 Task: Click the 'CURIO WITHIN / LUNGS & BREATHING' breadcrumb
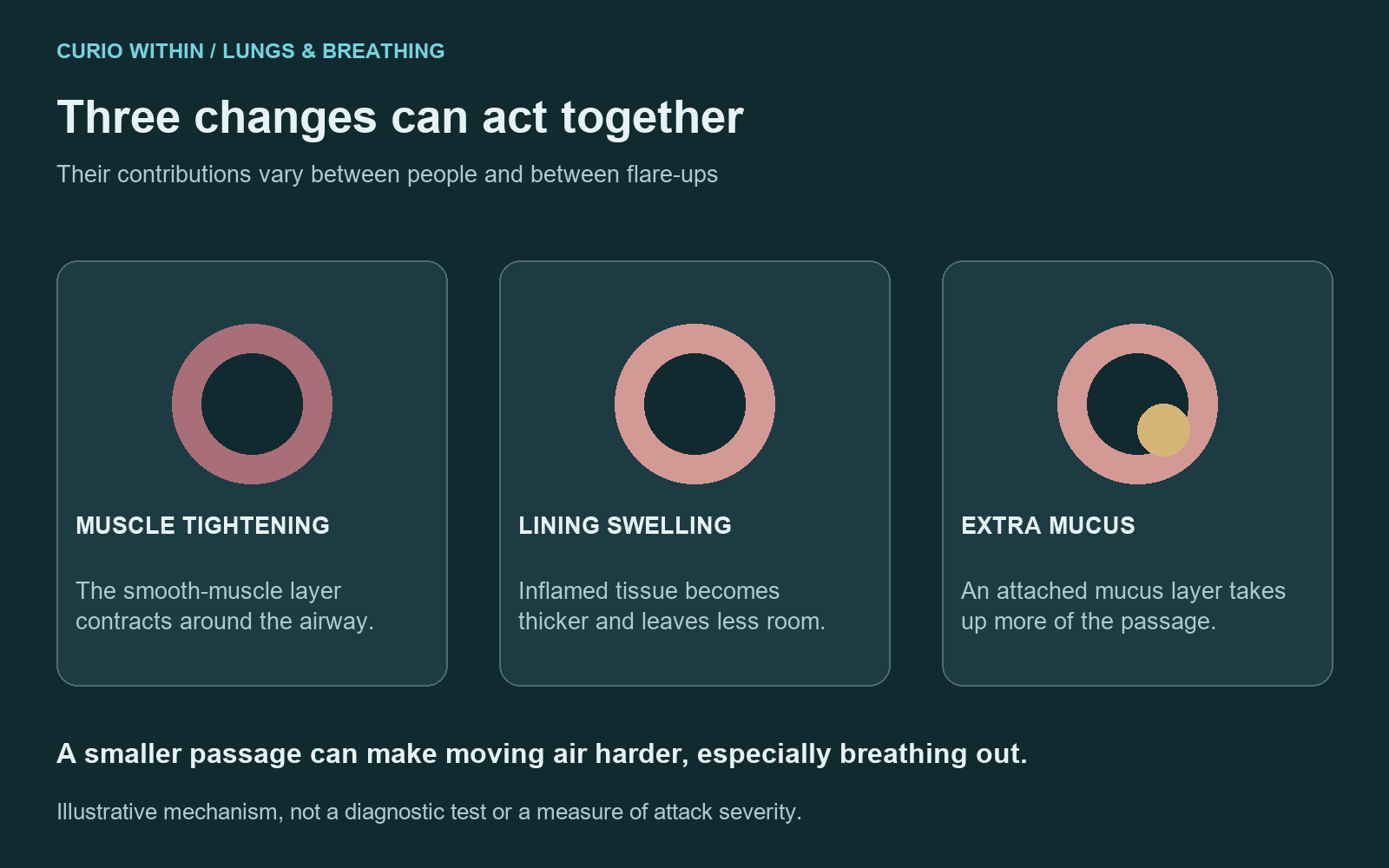251,51
